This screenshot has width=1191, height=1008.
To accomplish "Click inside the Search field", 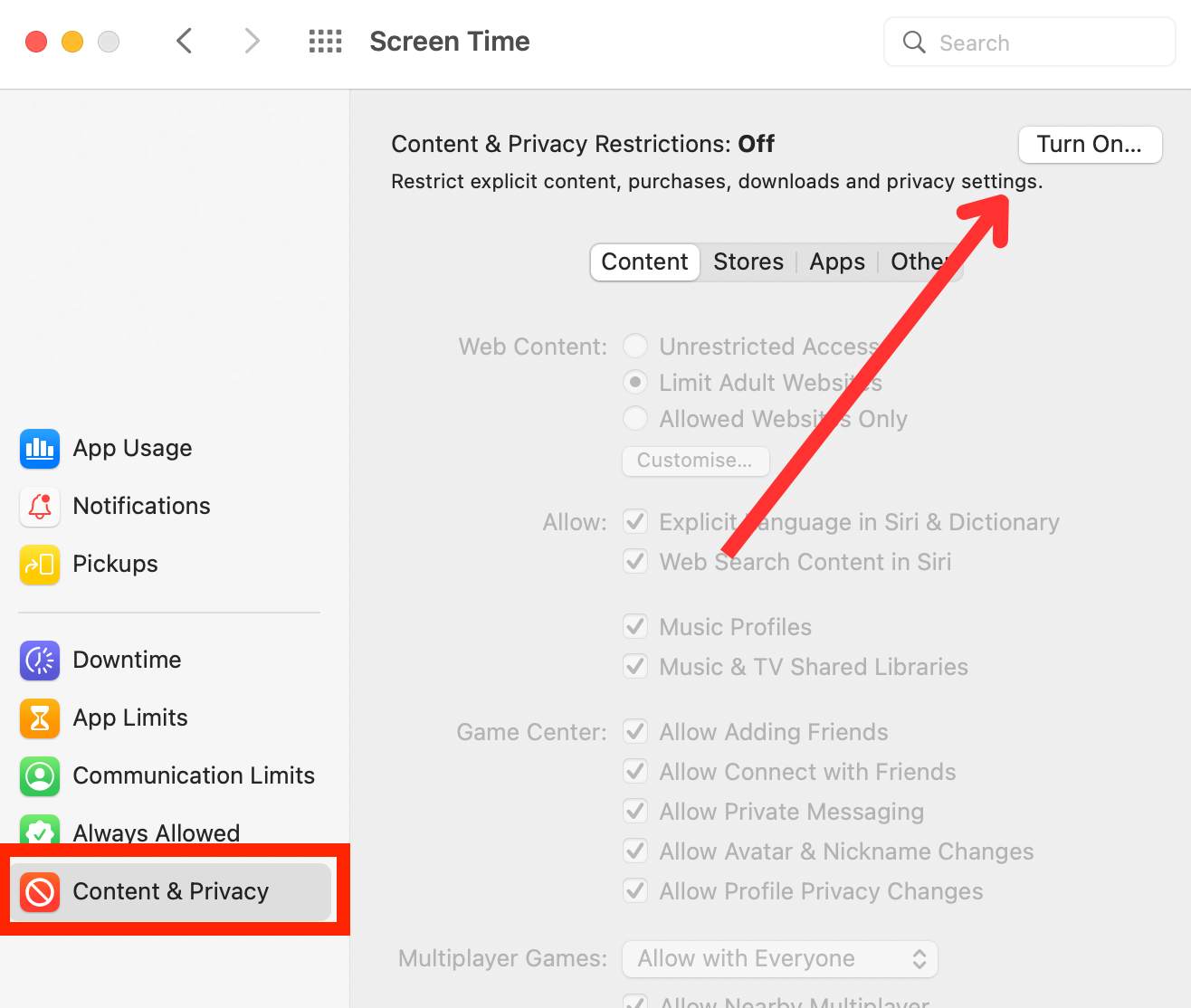I will pyautogui.click(x=1029, y=42).
